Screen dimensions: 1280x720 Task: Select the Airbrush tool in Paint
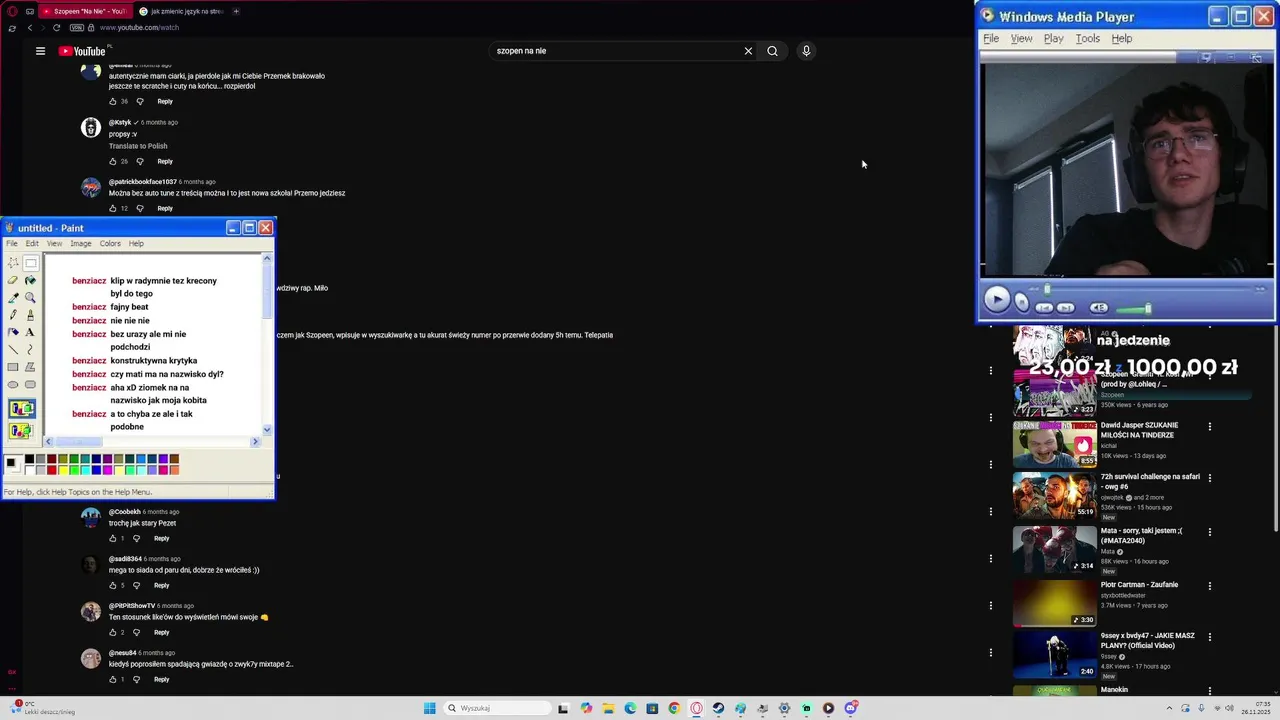point(13,332)
